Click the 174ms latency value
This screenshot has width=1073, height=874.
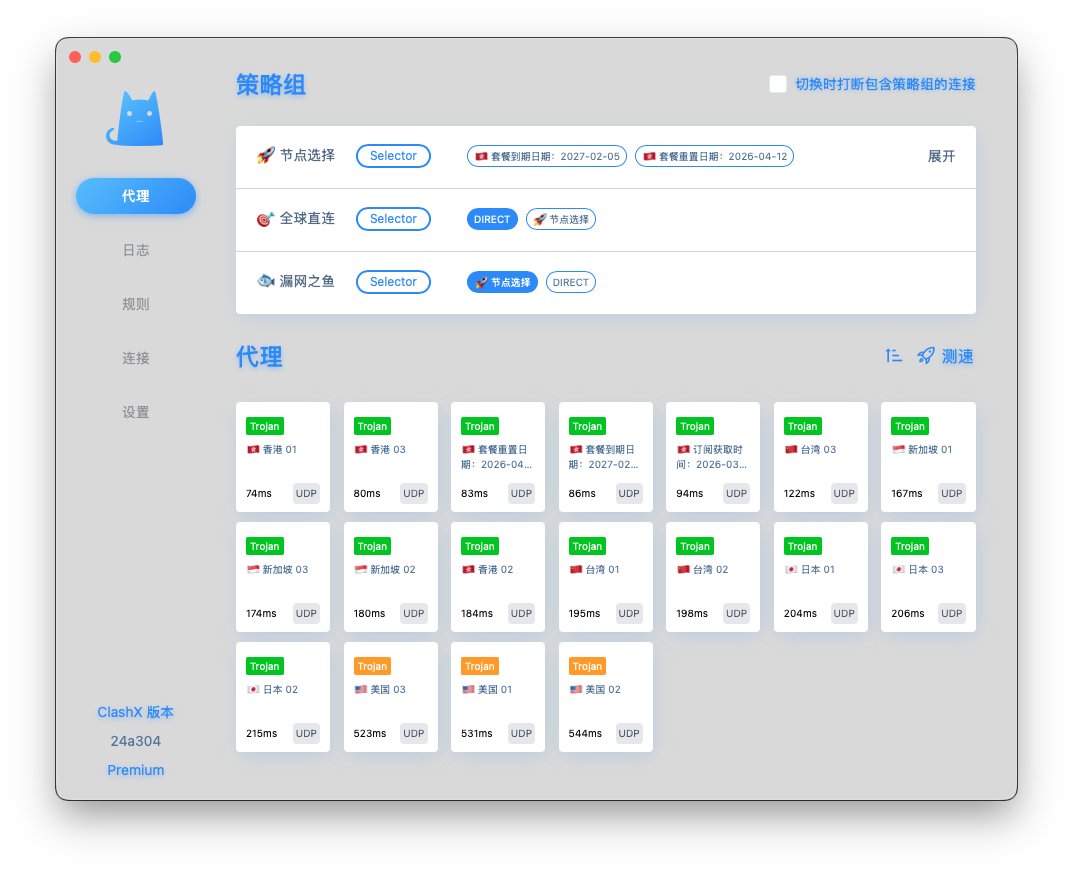(x=261, y=614)
